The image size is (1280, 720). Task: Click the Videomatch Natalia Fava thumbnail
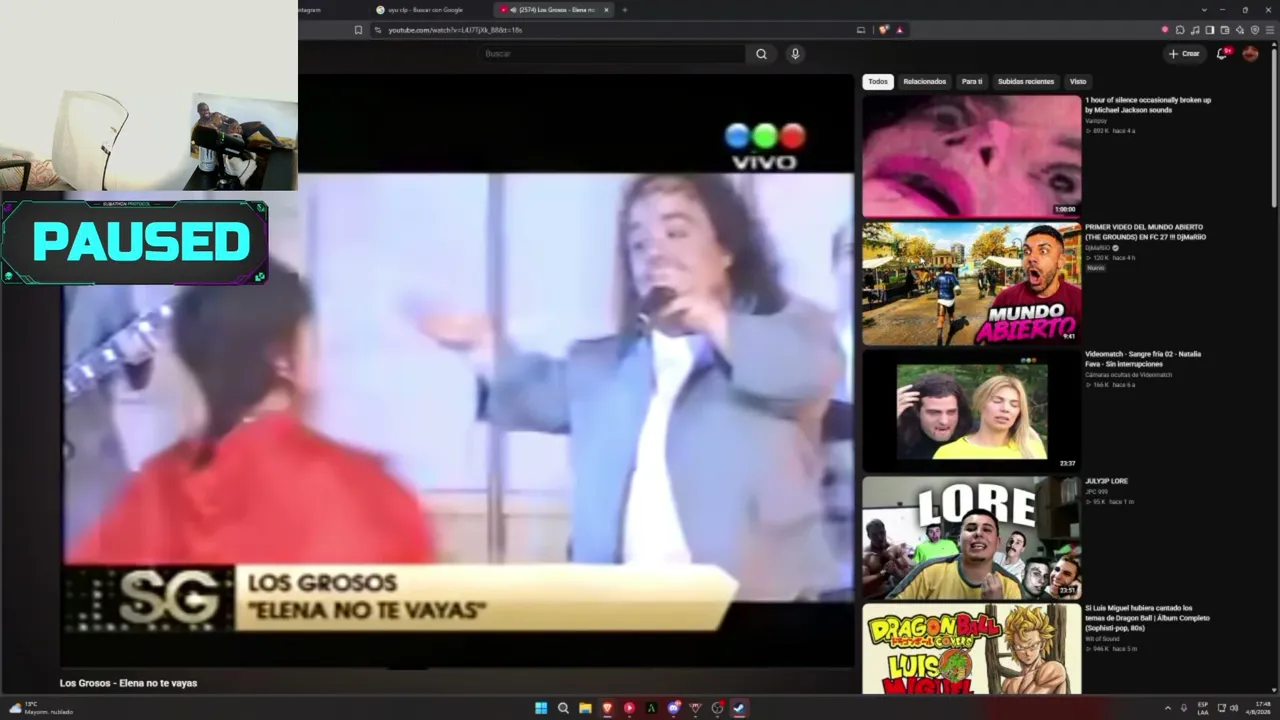click(x=972, y=410)
